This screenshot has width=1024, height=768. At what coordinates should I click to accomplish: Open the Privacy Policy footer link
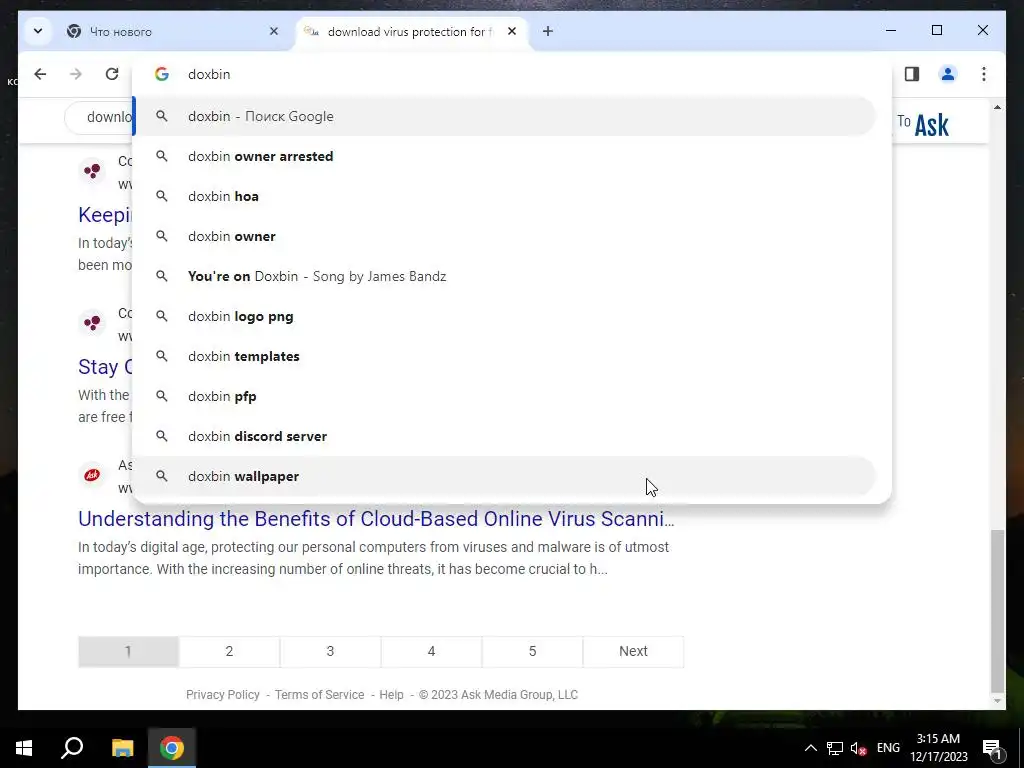[x=223, y=695]
